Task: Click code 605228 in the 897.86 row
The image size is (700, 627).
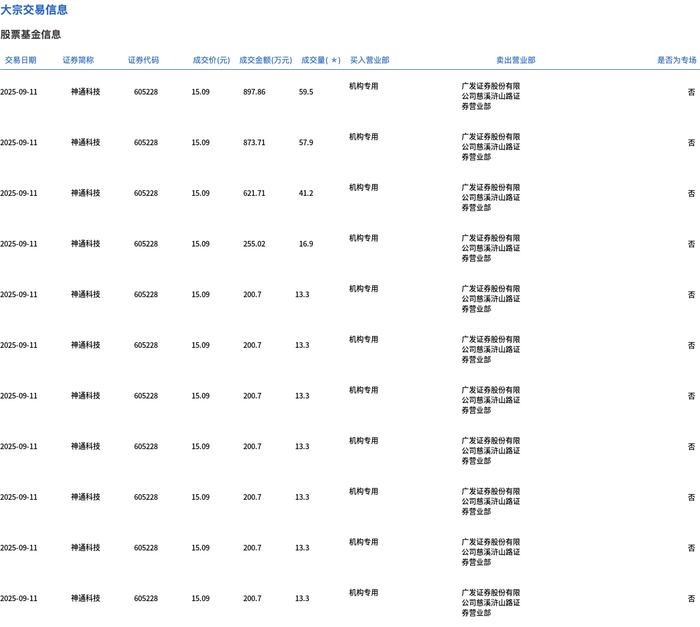Action: [146, 92]
